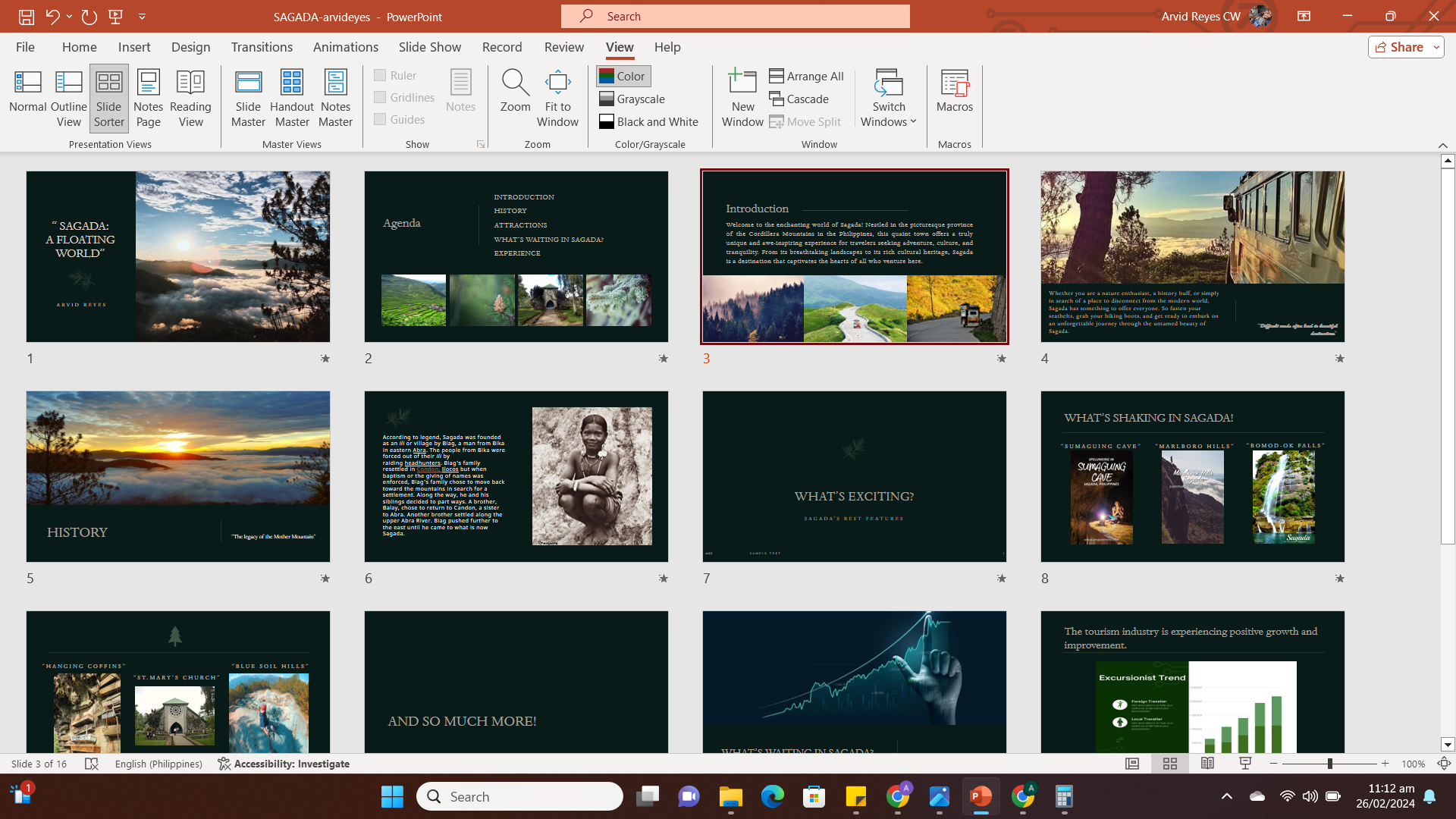Select Slide Sorter view button
The image size is (1456, 819).
(x=109, y=99)
